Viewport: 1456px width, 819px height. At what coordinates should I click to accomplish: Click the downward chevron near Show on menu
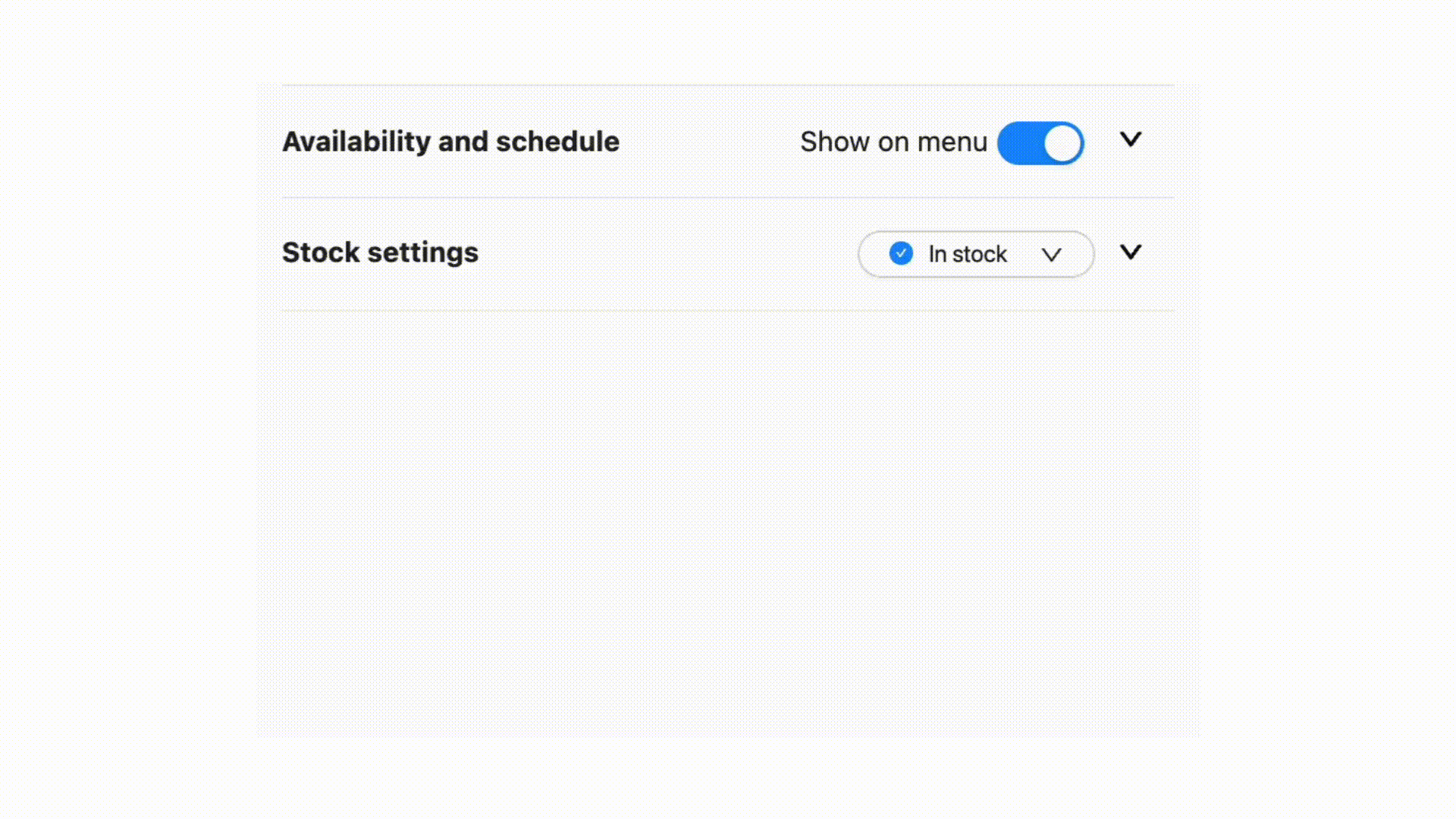point(1131,140)
